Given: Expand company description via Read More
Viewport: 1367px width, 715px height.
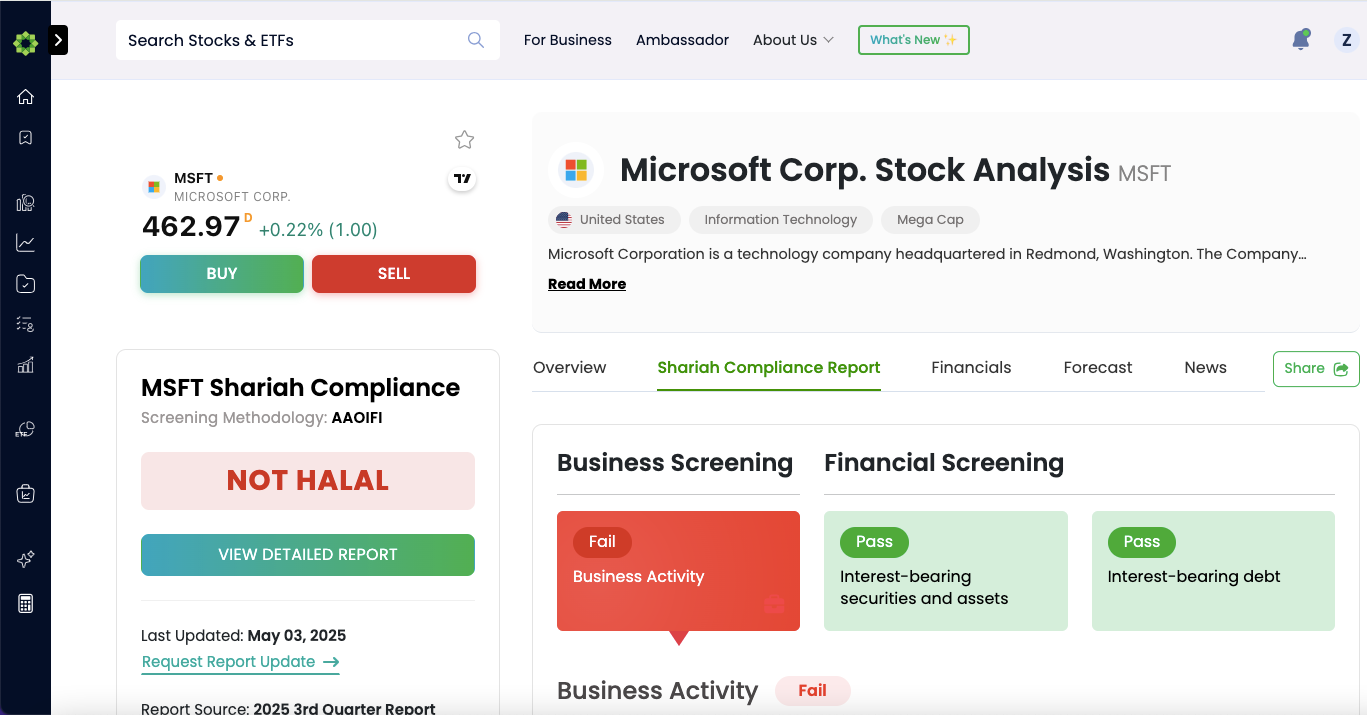Looking at the screenshot, I should coord(587,284).
